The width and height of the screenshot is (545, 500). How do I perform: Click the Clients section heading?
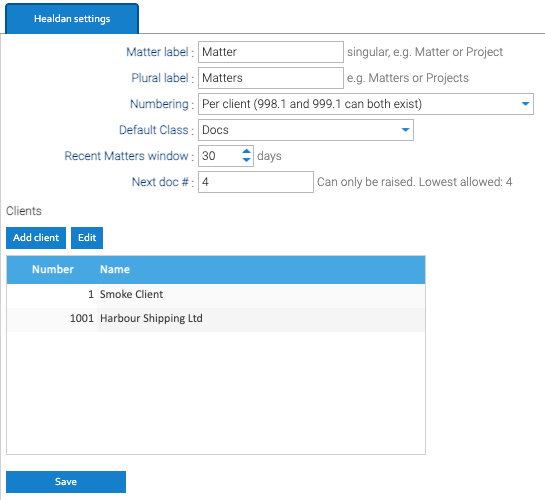(24, 211)
